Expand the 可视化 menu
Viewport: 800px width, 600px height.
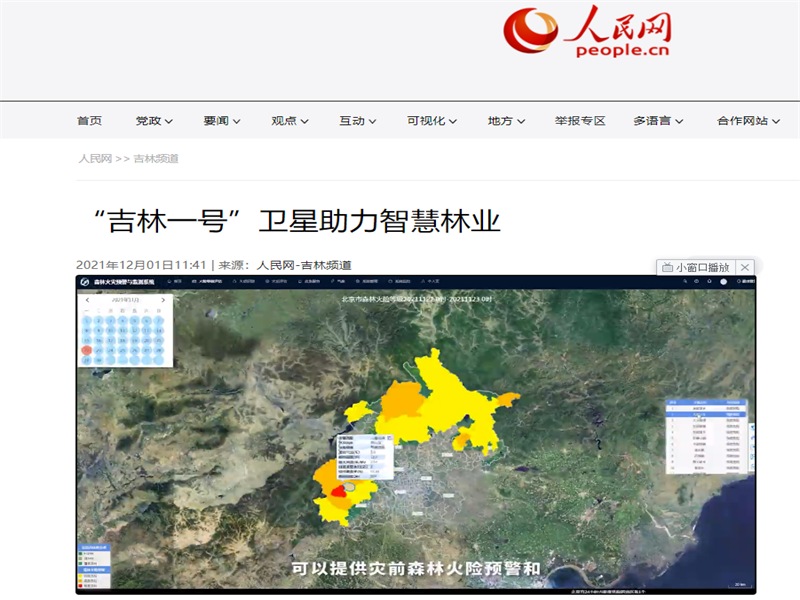pyautogui.click(x=432, y=121)
